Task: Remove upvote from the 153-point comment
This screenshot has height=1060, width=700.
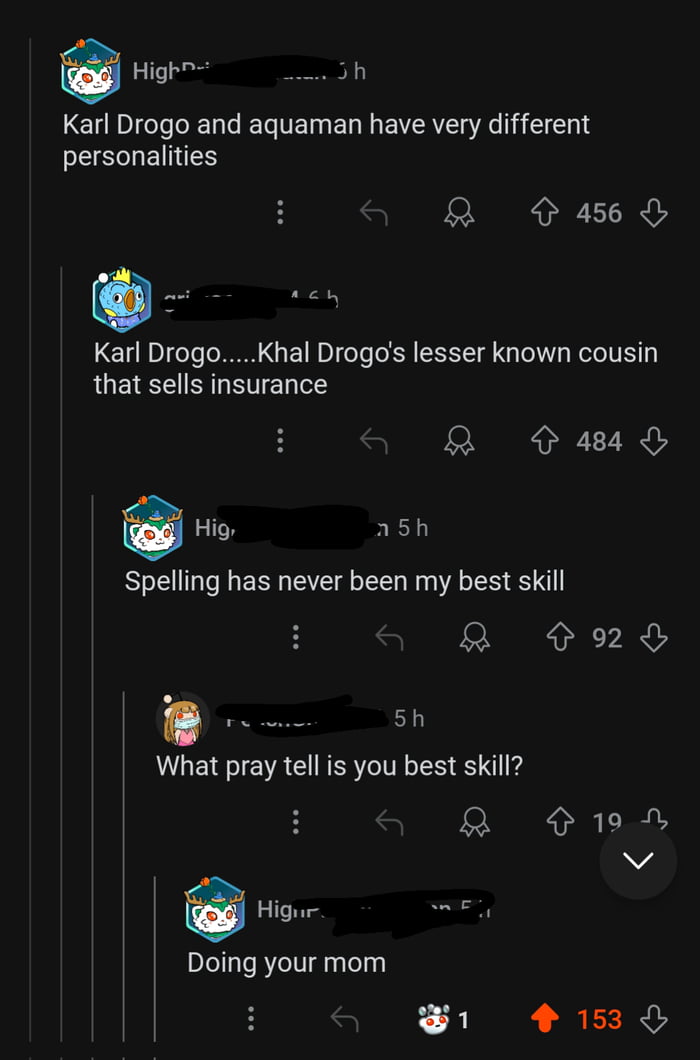Action: [544, 1019]
